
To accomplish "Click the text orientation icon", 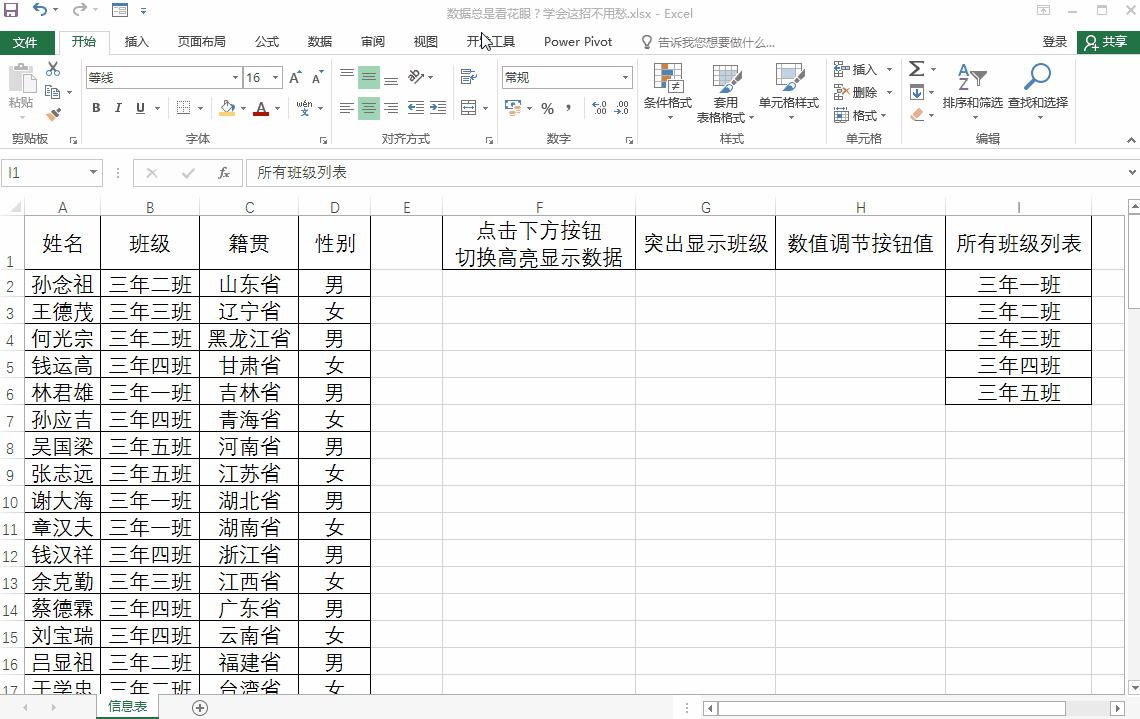I will click(417, 76).
